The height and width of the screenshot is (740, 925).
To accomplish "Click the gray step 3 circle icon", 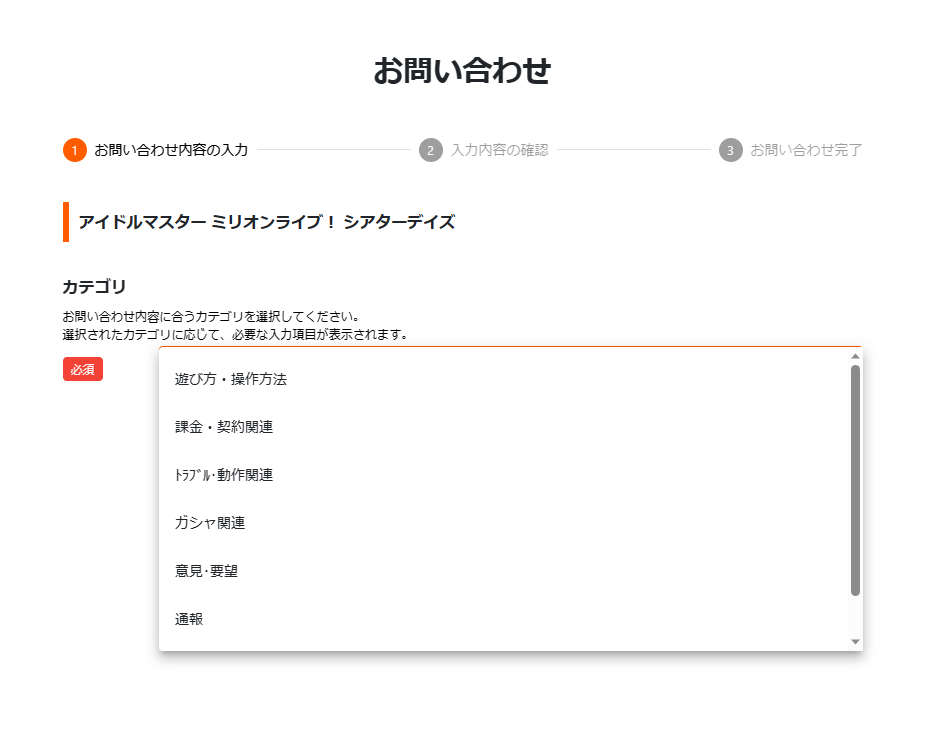I will pos(730,150).
